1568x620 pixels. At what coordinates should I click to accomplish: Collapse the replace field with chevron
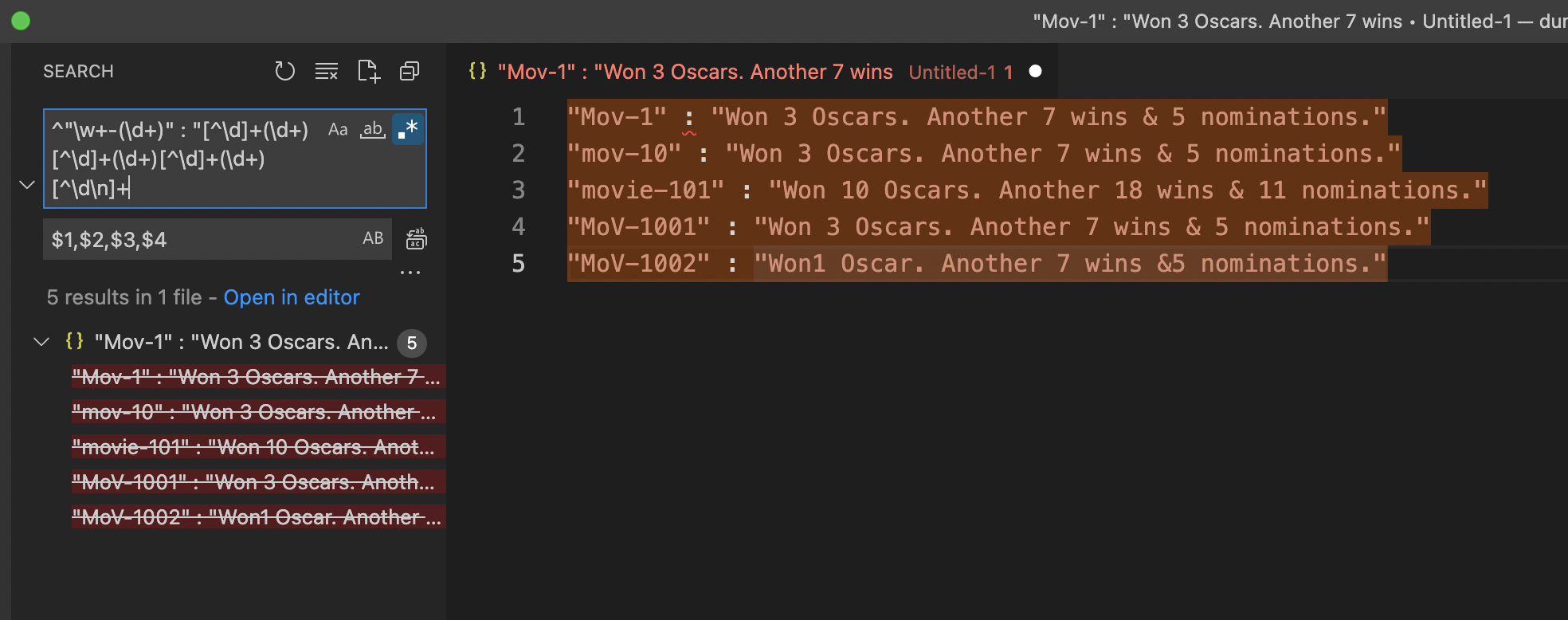click(27, 185)
